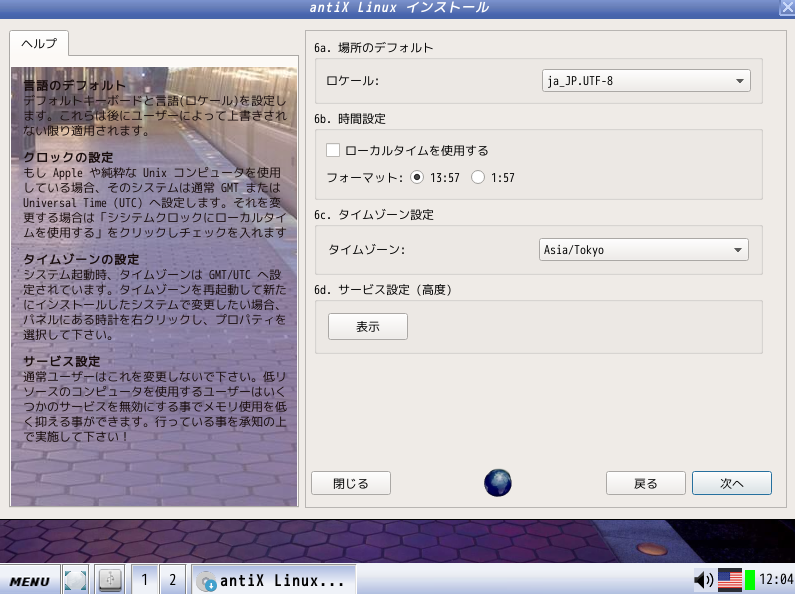Viewport: 795px width, 594px height.
Task: Click the 戻る back button
Action: tap(645, 483)
